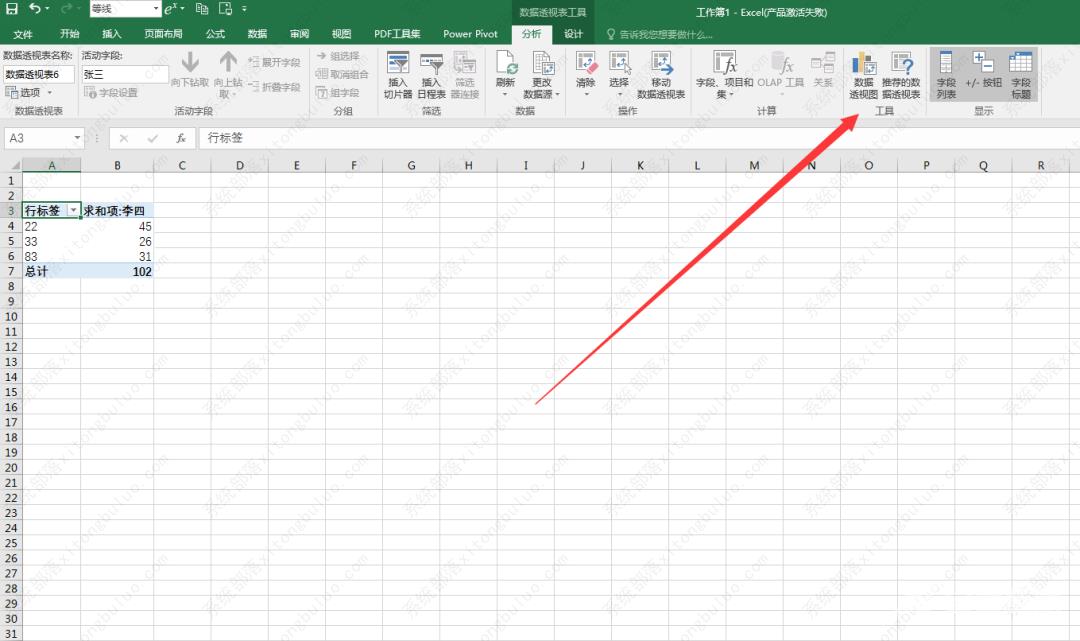Open the 文件 menu
Viewport: 1080px width, 641px height.
(23, 34)
